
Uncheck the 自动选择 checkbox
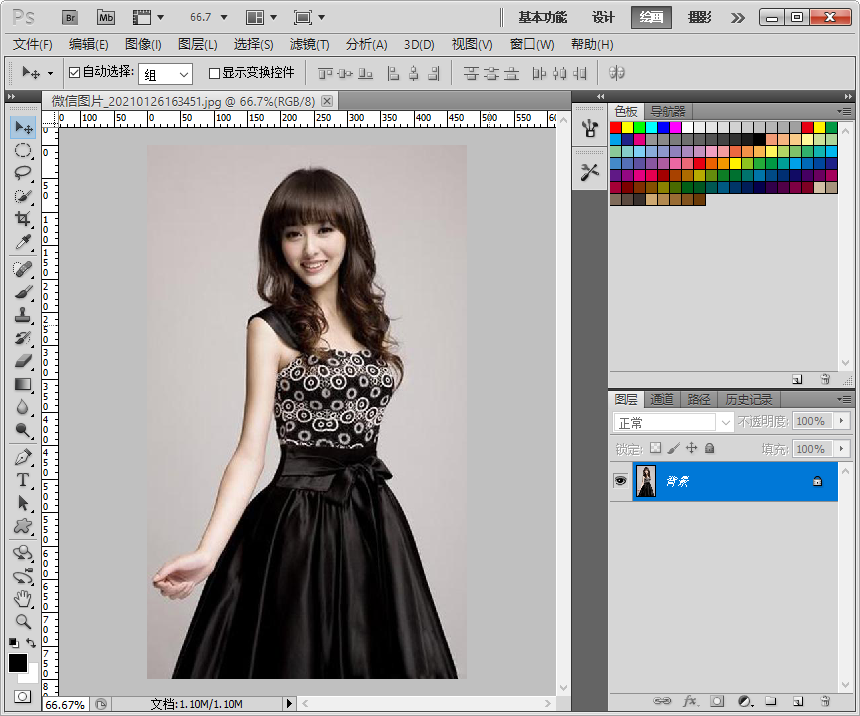point(75,72)
